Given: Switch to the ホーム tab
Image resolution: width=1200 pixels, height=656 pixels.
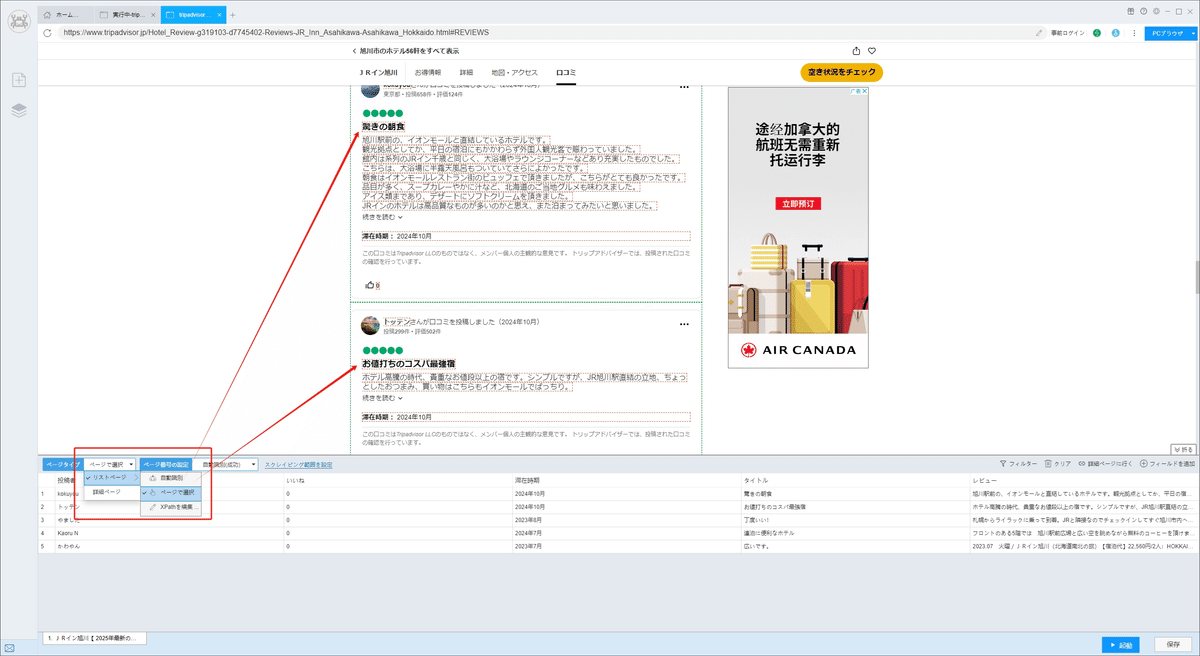Looking at the screenshot, I should point(65,15).
